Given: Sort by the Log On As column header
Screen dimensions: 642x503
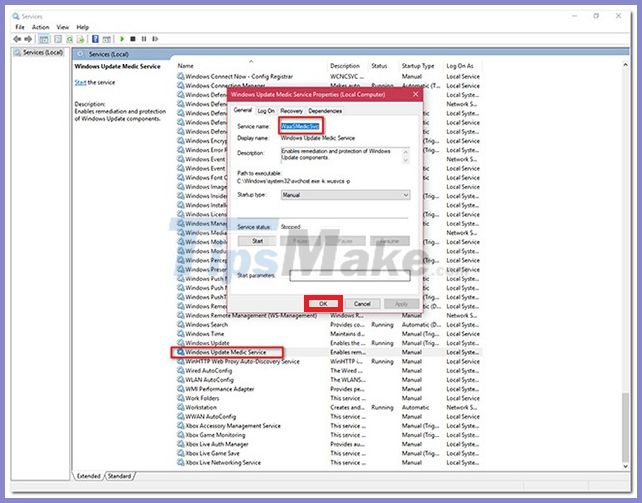Looking at the screenshot, I should pyautogui.click(x=460, y=66).
